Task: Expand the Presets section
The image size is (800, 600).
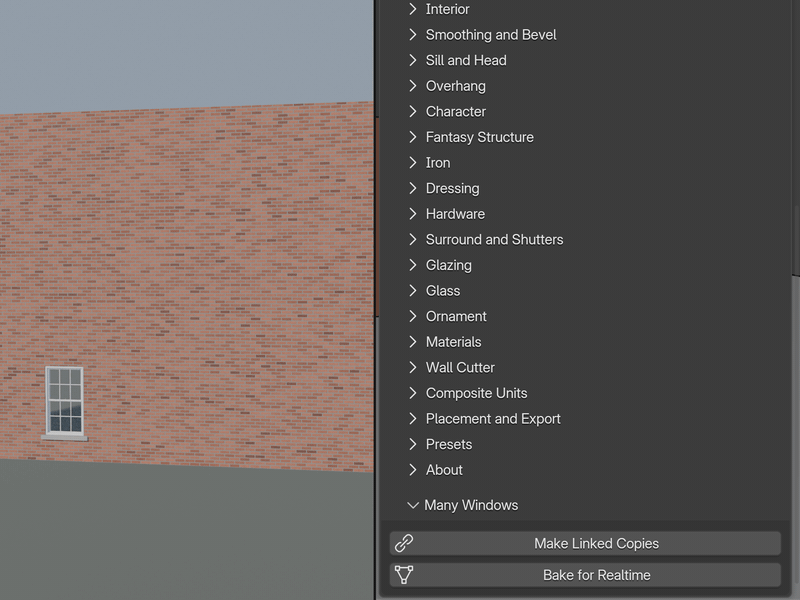Action: click(x=440, y=444)
